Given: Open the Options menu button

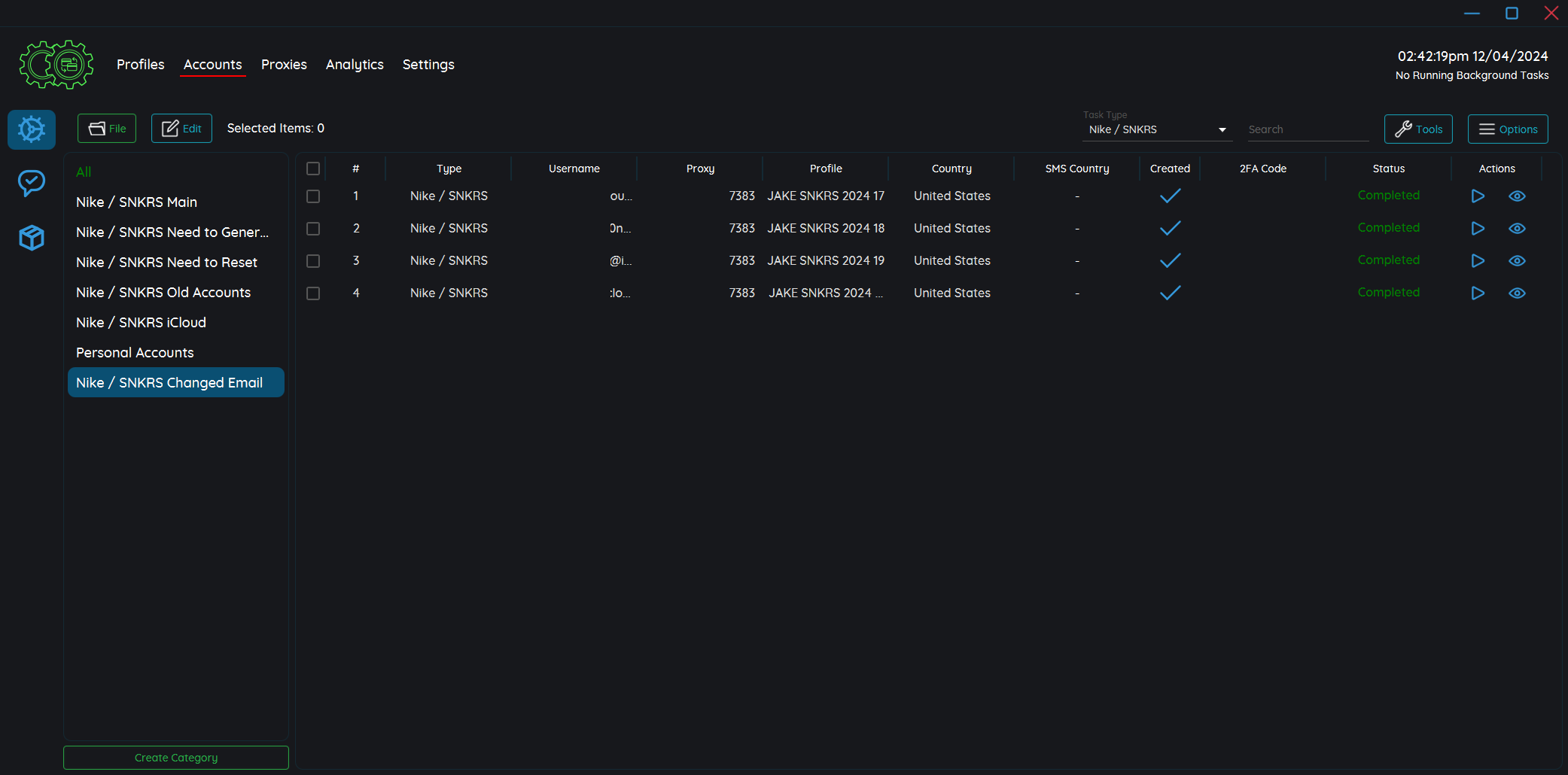Looking at the screenshot, I should tap(1508, 129).
